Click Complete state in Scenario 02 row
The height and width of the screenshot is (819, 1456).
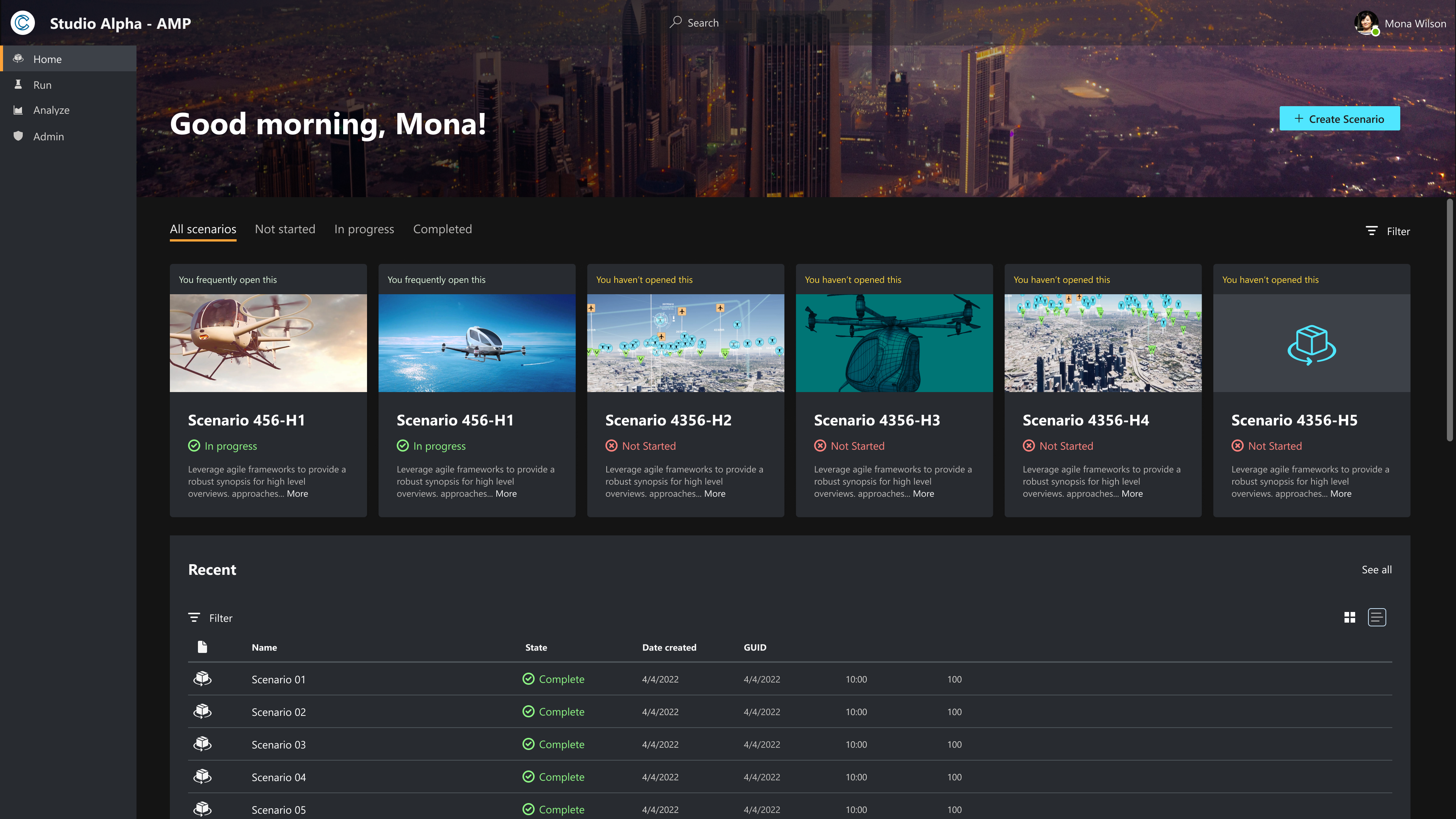[553, 712]
